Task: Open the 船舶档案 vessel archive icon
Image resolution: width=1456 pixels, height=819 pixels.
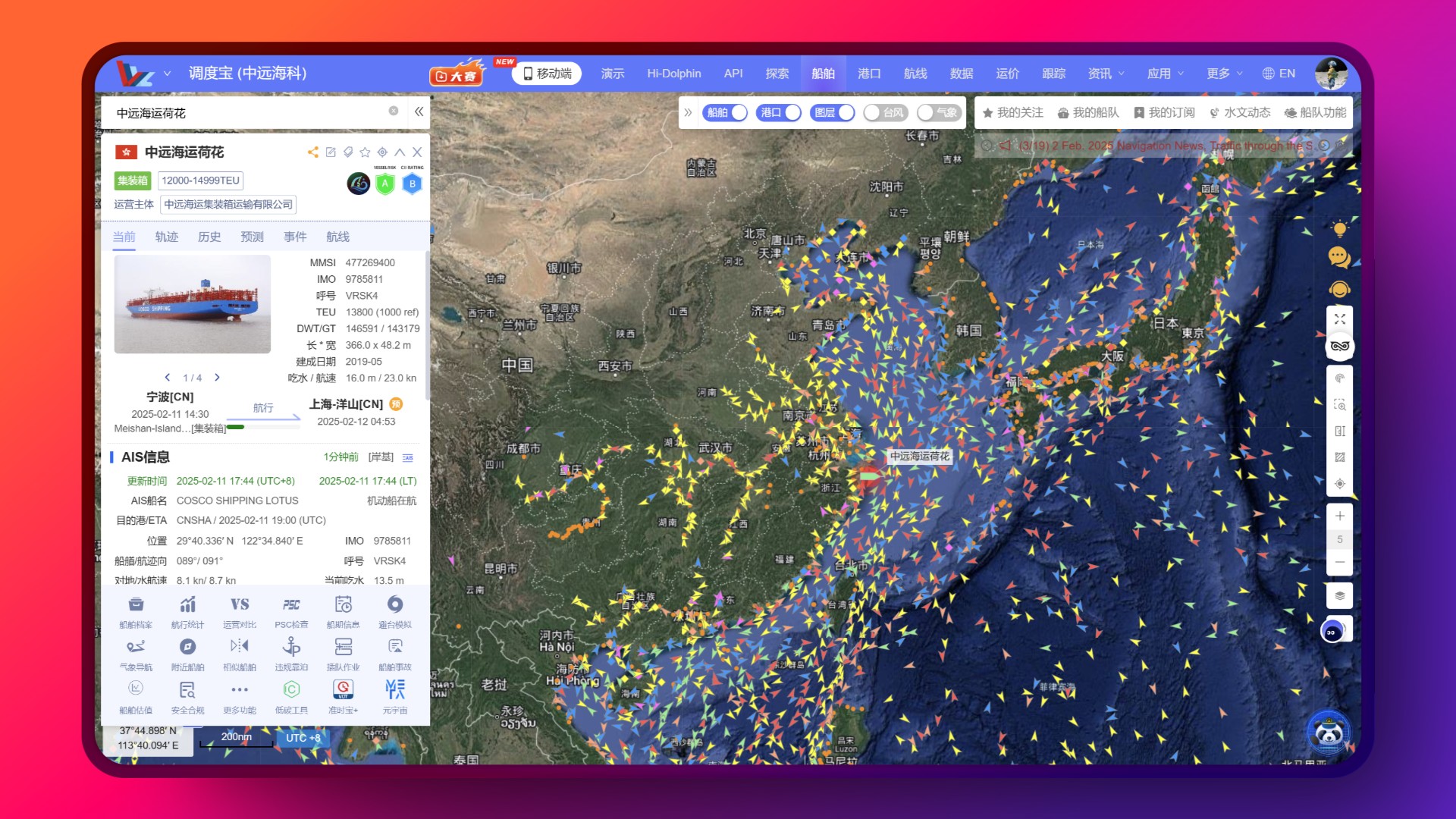Action: 136,612
